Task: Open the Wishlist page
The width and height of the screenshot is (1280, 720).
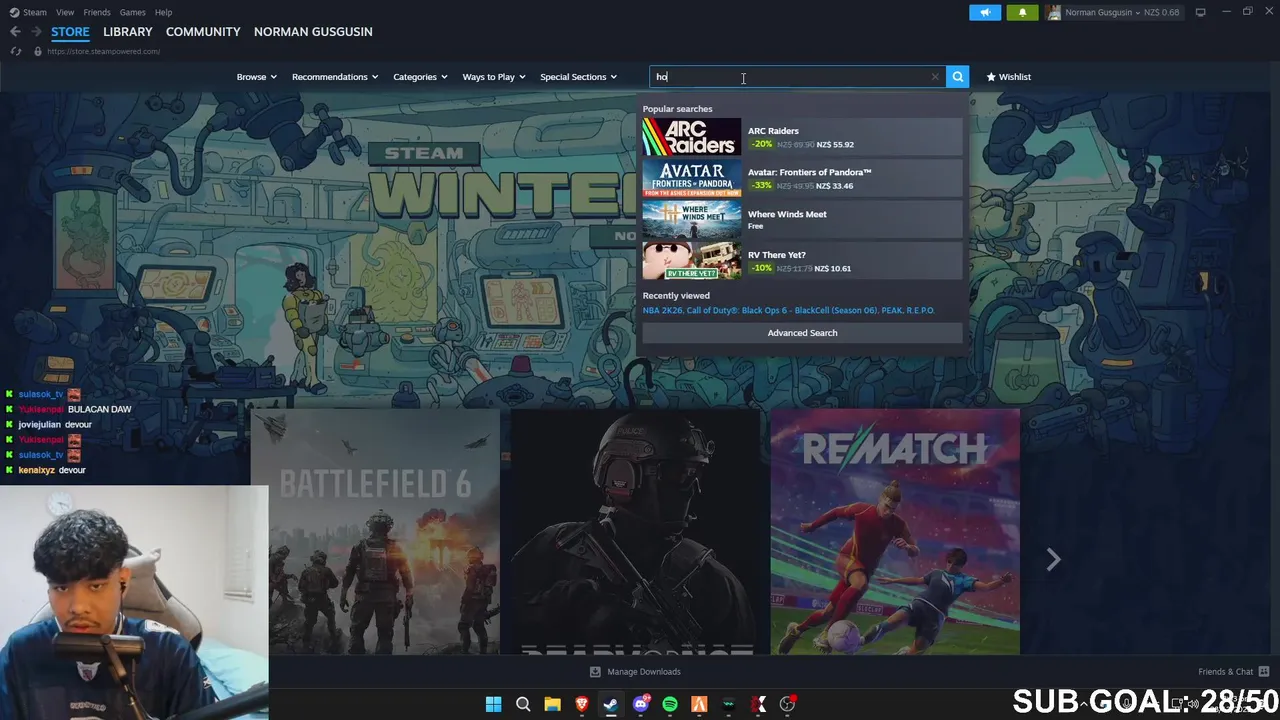Action: click(x=1008, y=77)
